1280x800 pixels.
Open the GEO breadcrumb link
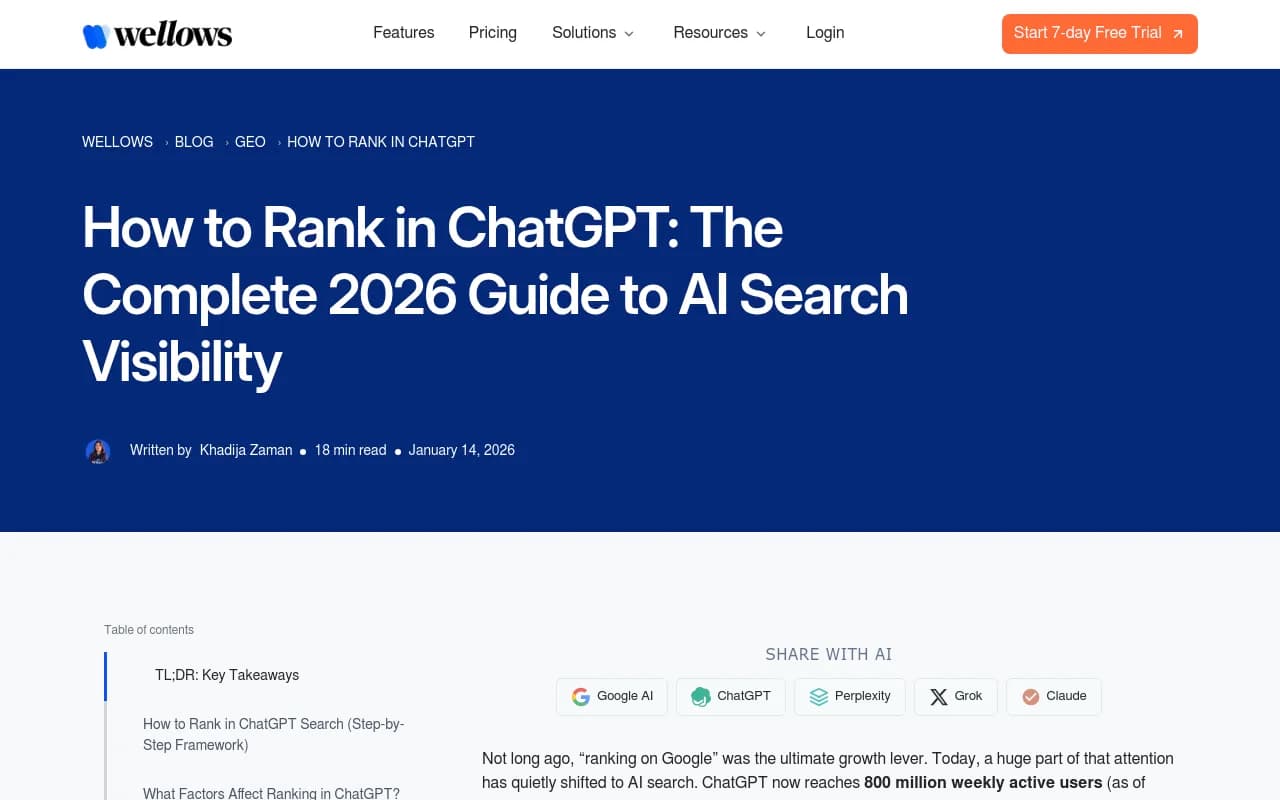[x=250, y=141]
